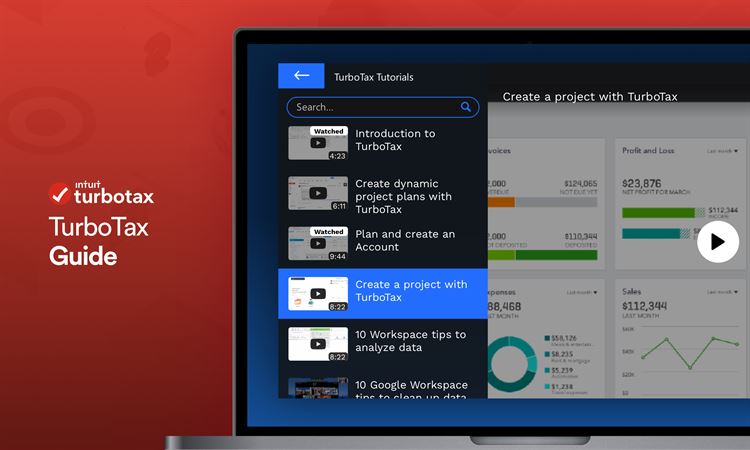Click the $124,065 not due yet amount
750x450 pixels.
point(581,184)
